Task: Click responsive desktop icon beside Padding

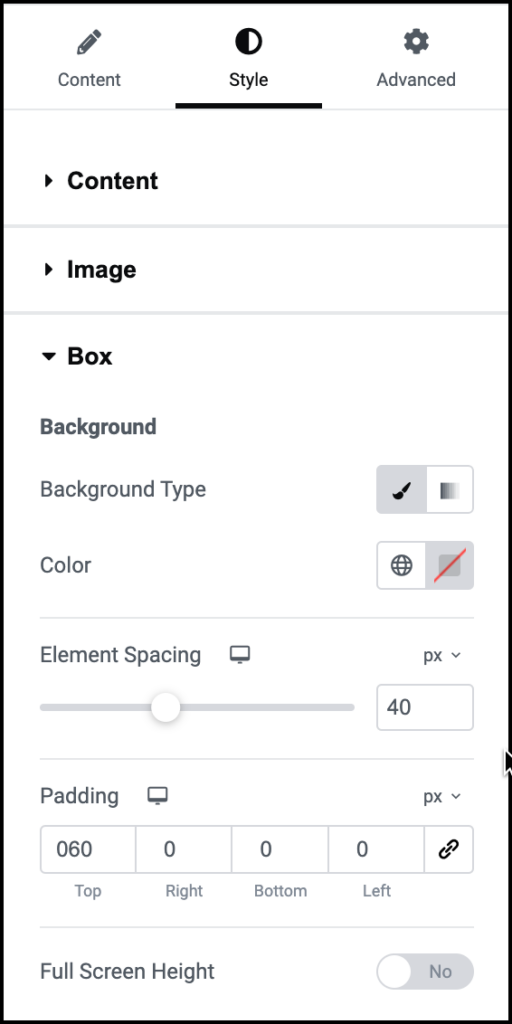Action: click(x=157, y=795)
